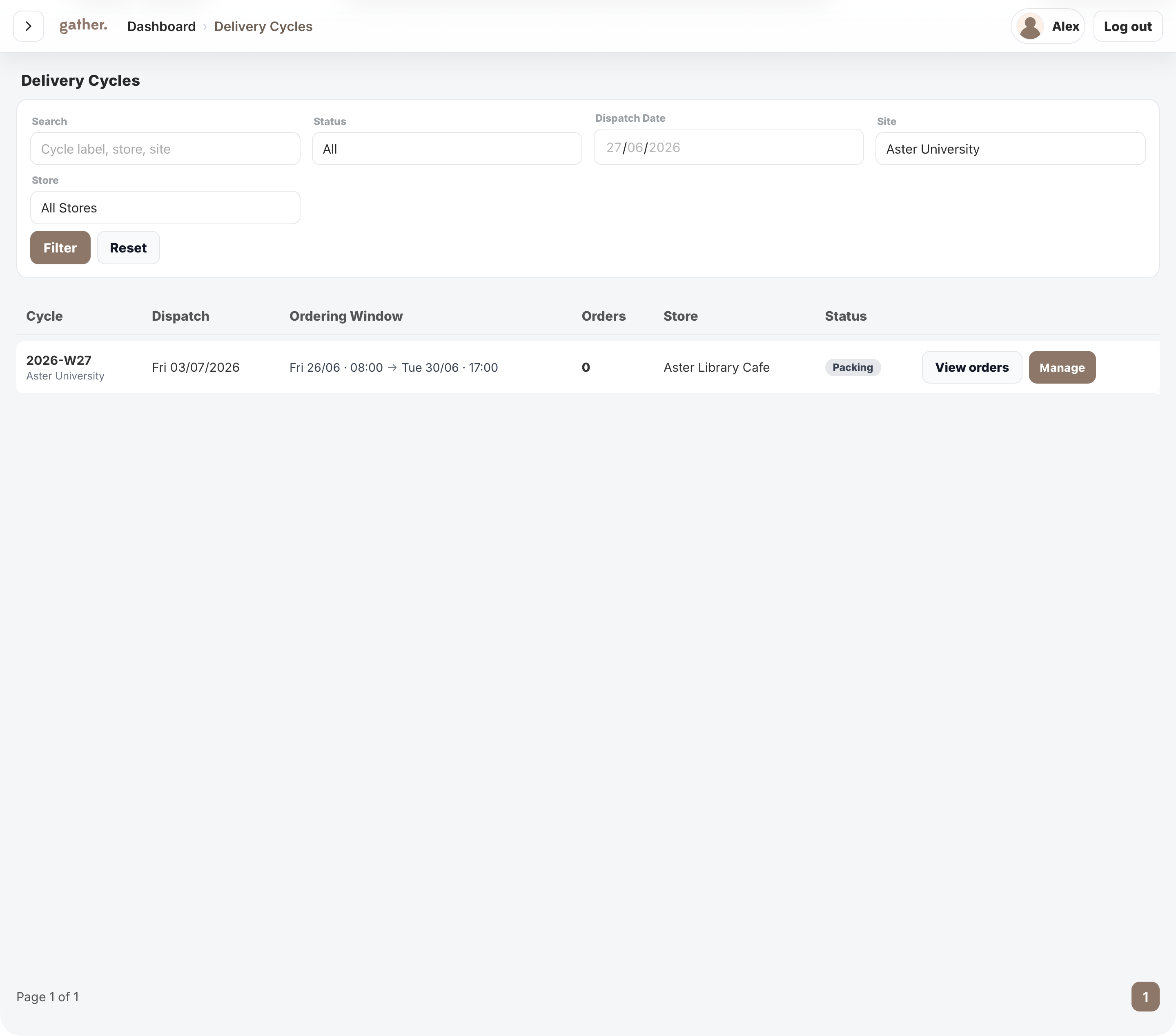Screen dimensions: 1176x1036
Task: Click the Delivery Cycles breadcrumb
Action: pyautogui.click(x=263, y=27)
